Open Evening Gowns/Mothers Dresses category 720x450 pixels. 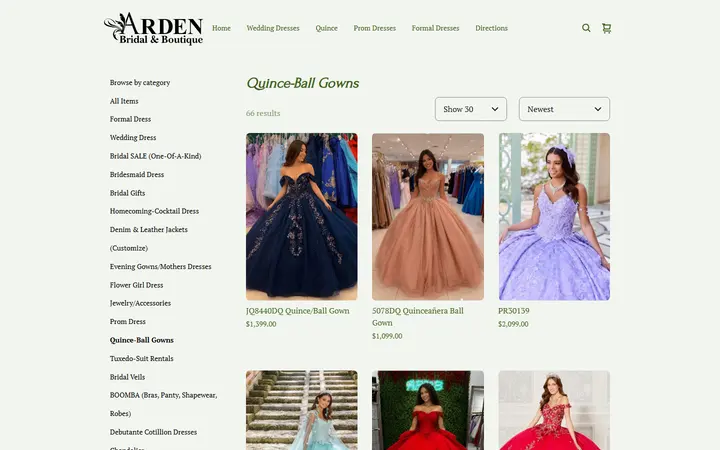coord(161,266)
